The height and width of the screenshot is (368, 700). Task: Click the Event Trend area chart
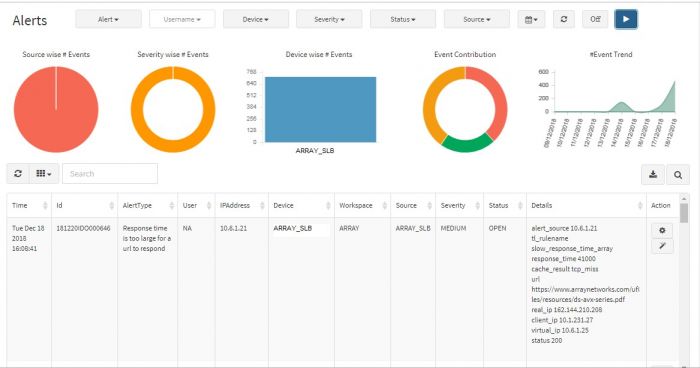coord(615,96)
